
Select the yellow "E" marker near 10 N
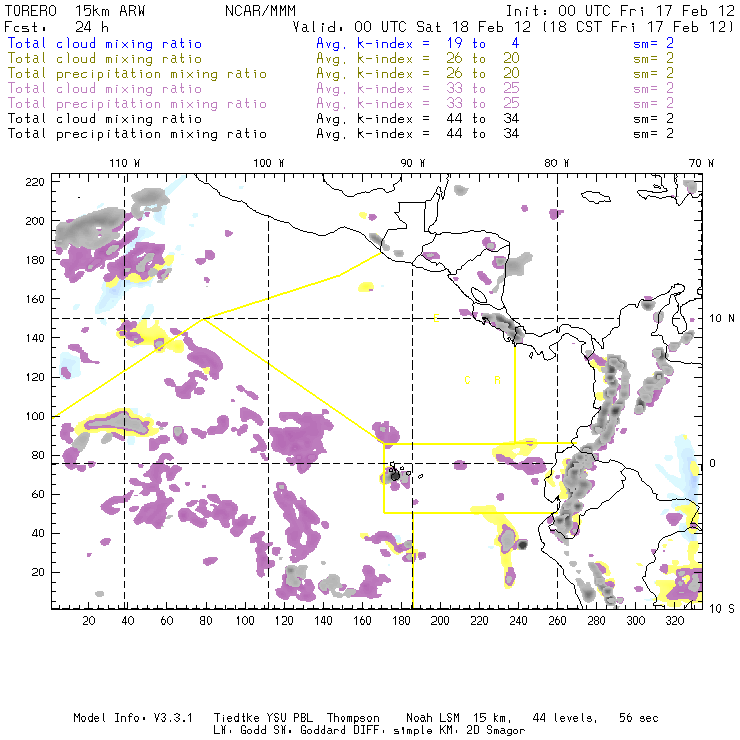pos(437,319)
